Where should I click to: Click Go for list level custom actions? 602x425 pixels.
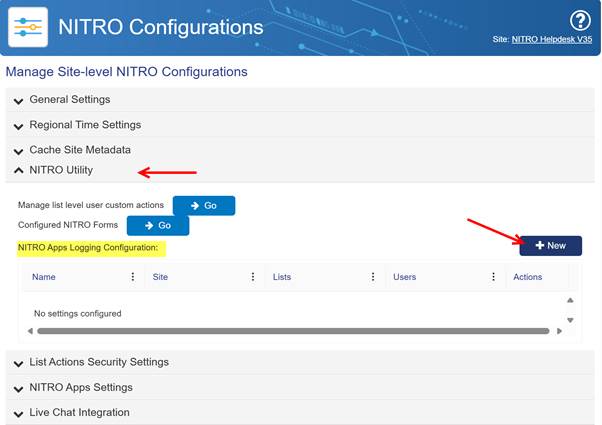tap(204, 205)
